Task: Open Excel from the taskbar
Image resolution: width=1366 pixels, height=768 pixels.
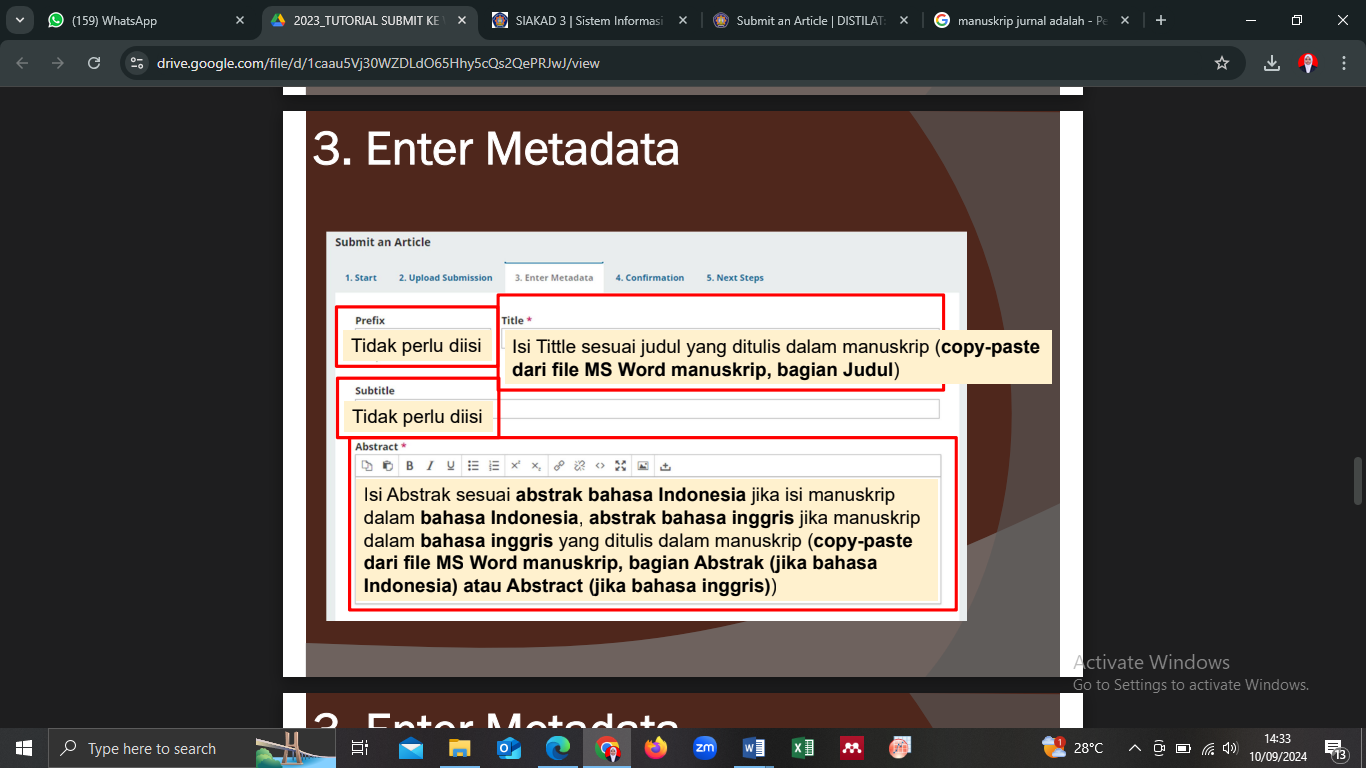Action: [x=803, y=748]
